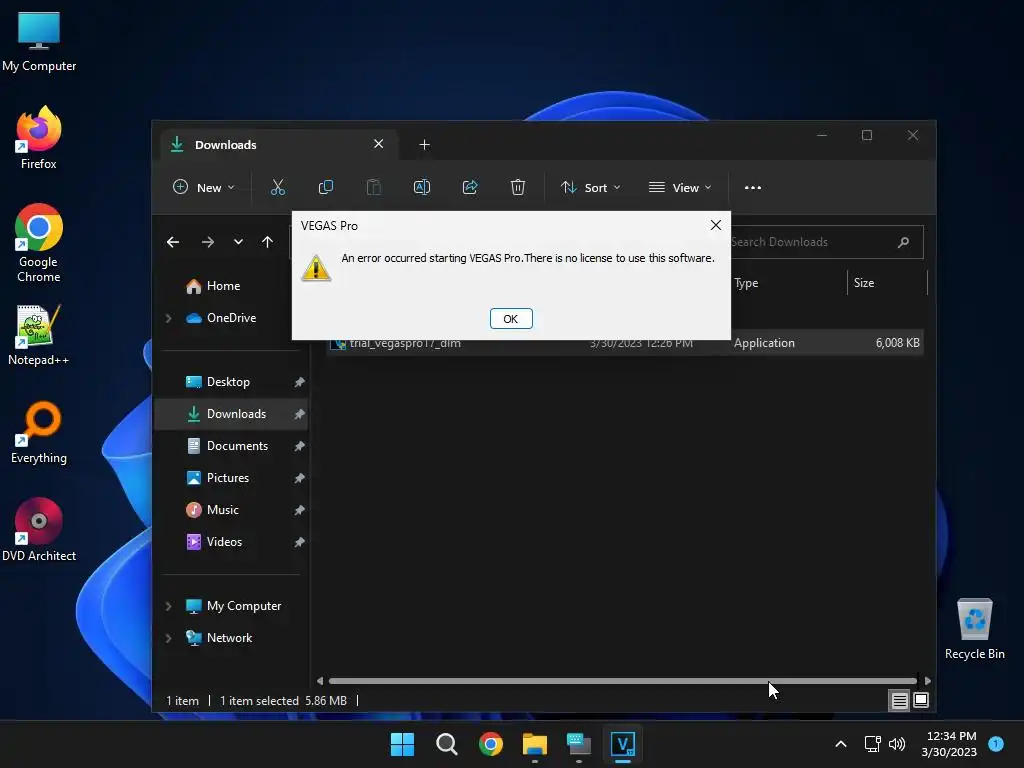
Task: Click the Paste clipboard icon
Action: coord(374,187)
